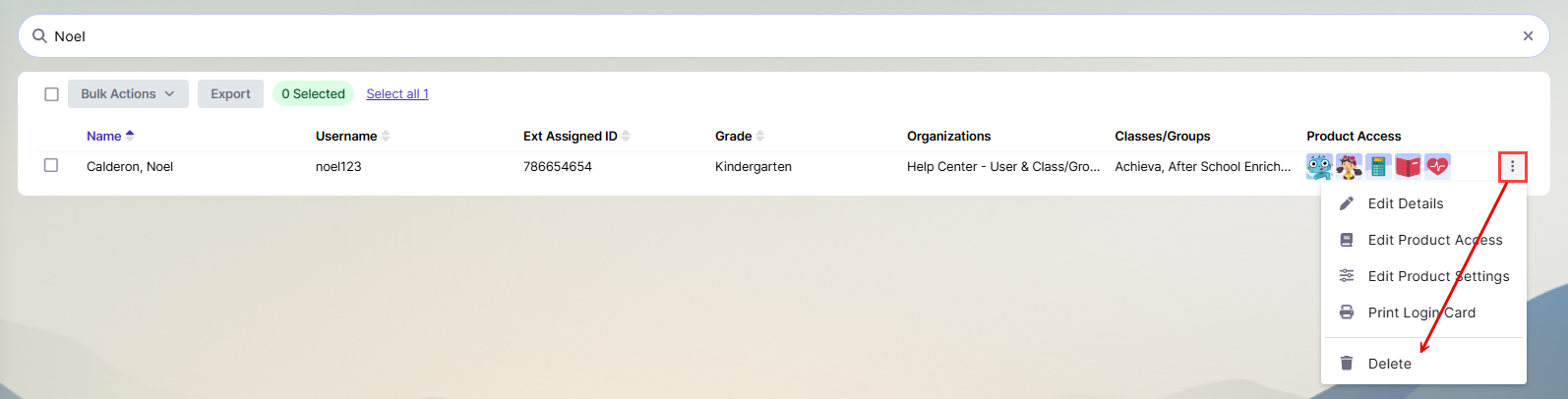The width and height of the screenshot is (1568, 399).
Task: Click the search magnifier icon
Action: [40, 36]
